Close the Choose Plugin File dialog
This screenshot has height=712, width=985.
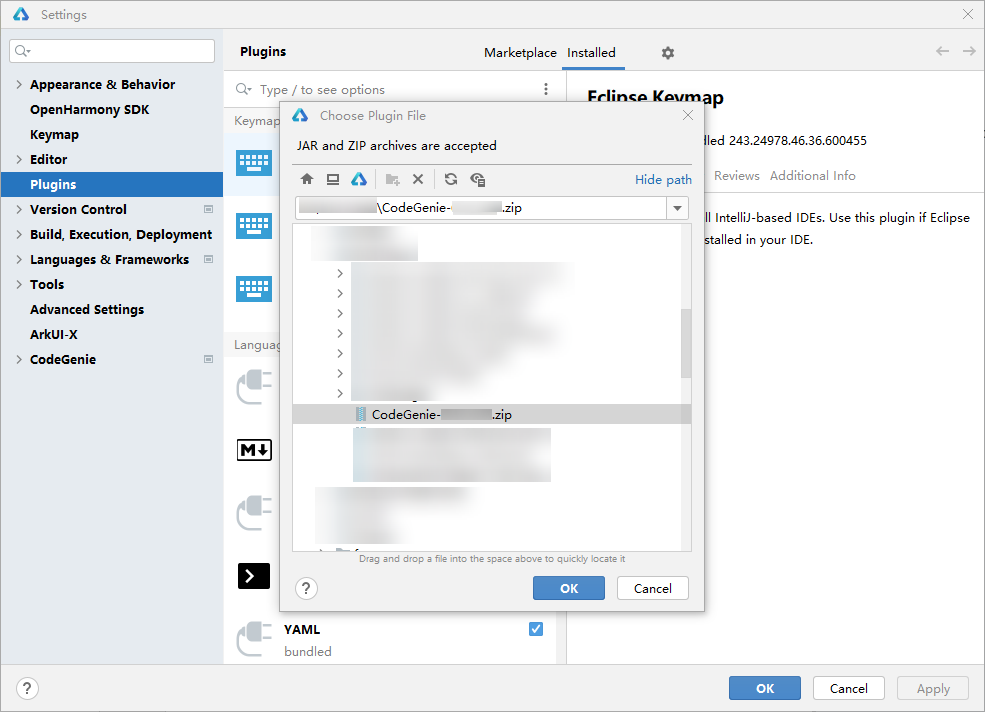688,116
